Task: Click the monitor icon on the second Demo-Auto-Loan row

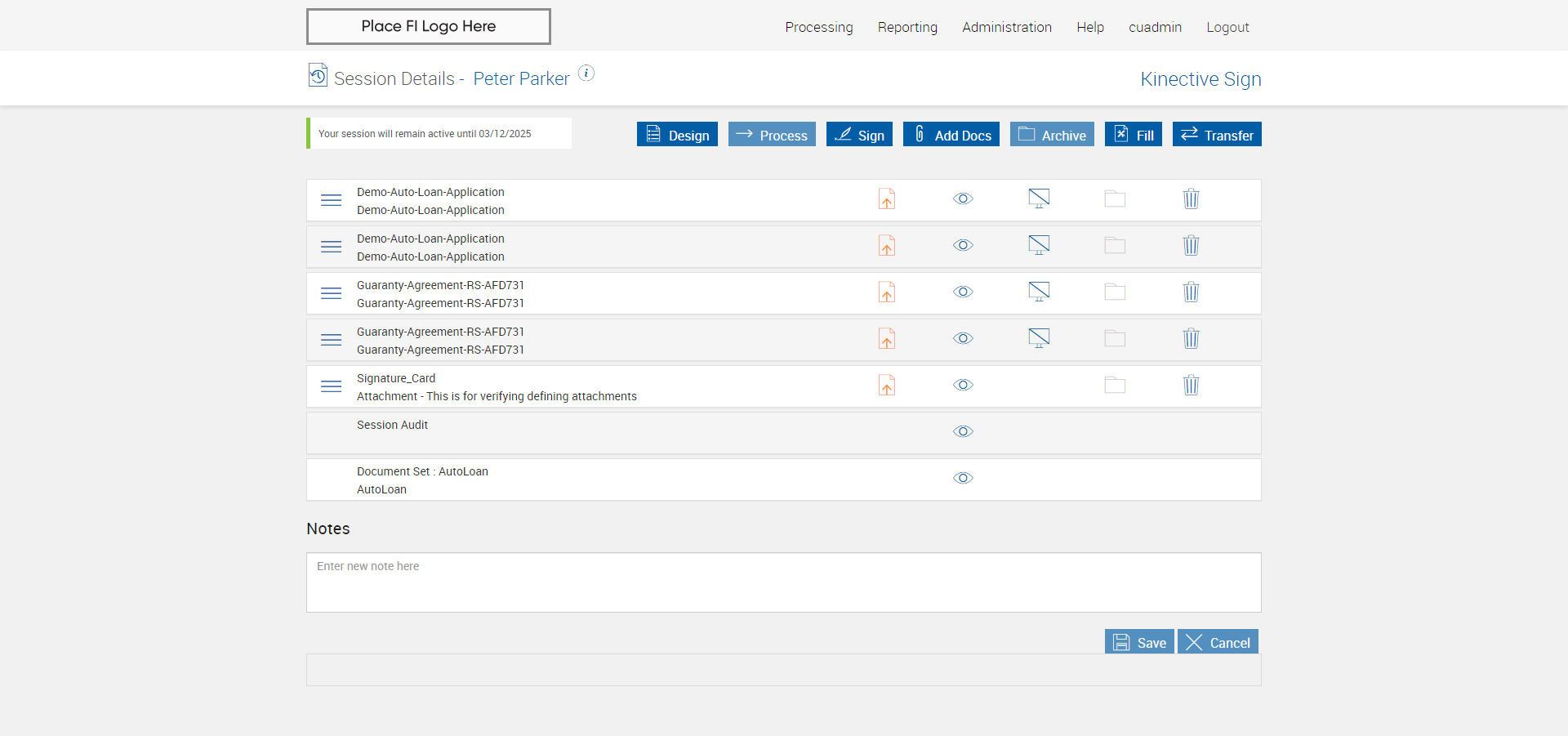Action: tap(1039, 245)
